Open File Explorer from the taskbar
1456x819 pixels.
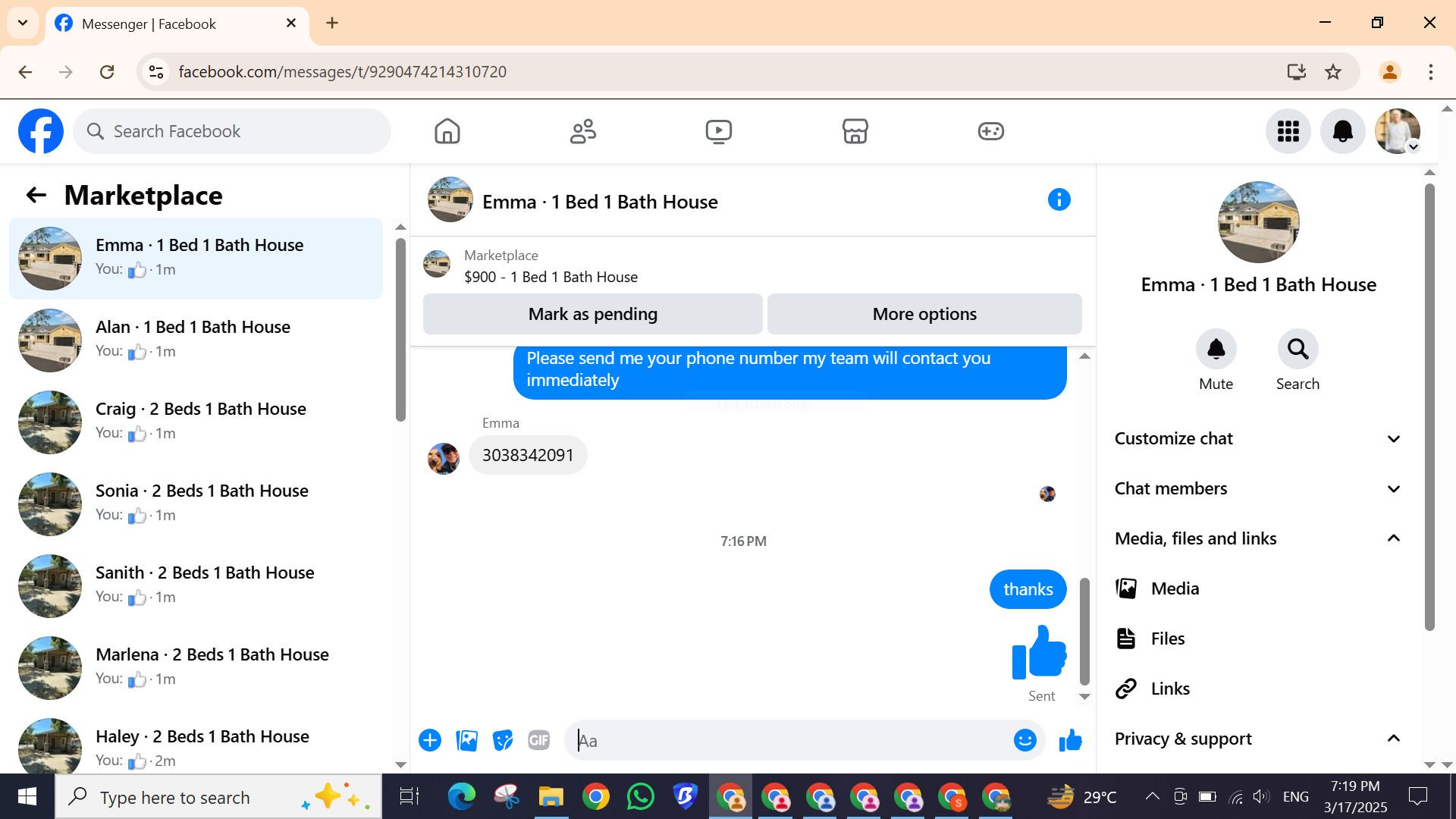click(x=551, y=796)
